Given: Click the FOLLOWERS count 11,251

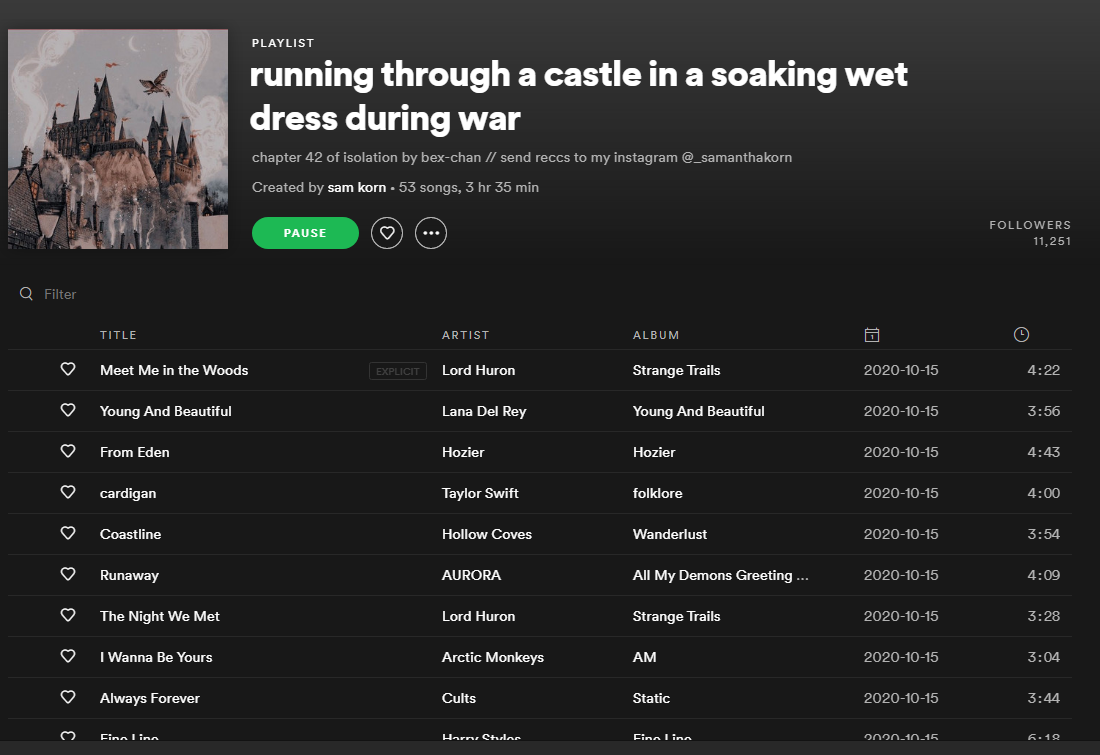Looking at the screenshot, I should (1052, 241).
